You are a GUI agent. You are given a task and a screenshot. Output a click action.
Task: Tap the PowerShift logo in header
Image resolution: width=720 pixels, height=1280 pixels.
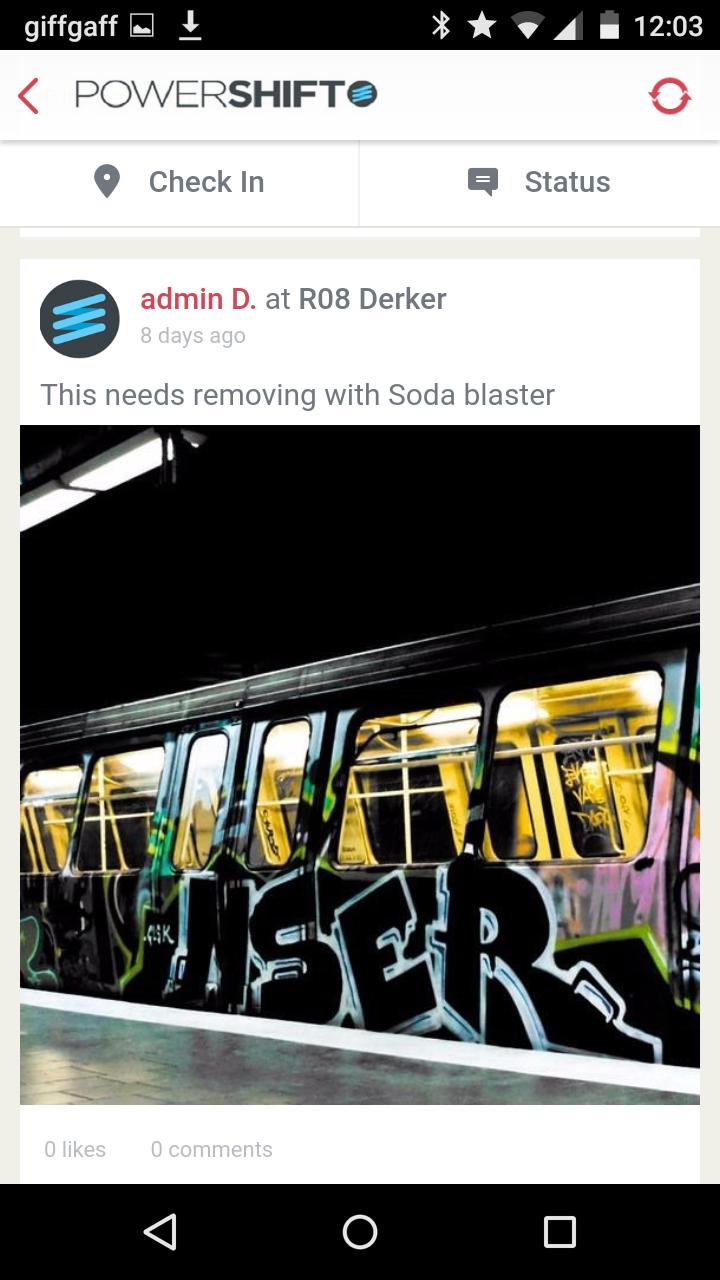click(x=226, y=96)
